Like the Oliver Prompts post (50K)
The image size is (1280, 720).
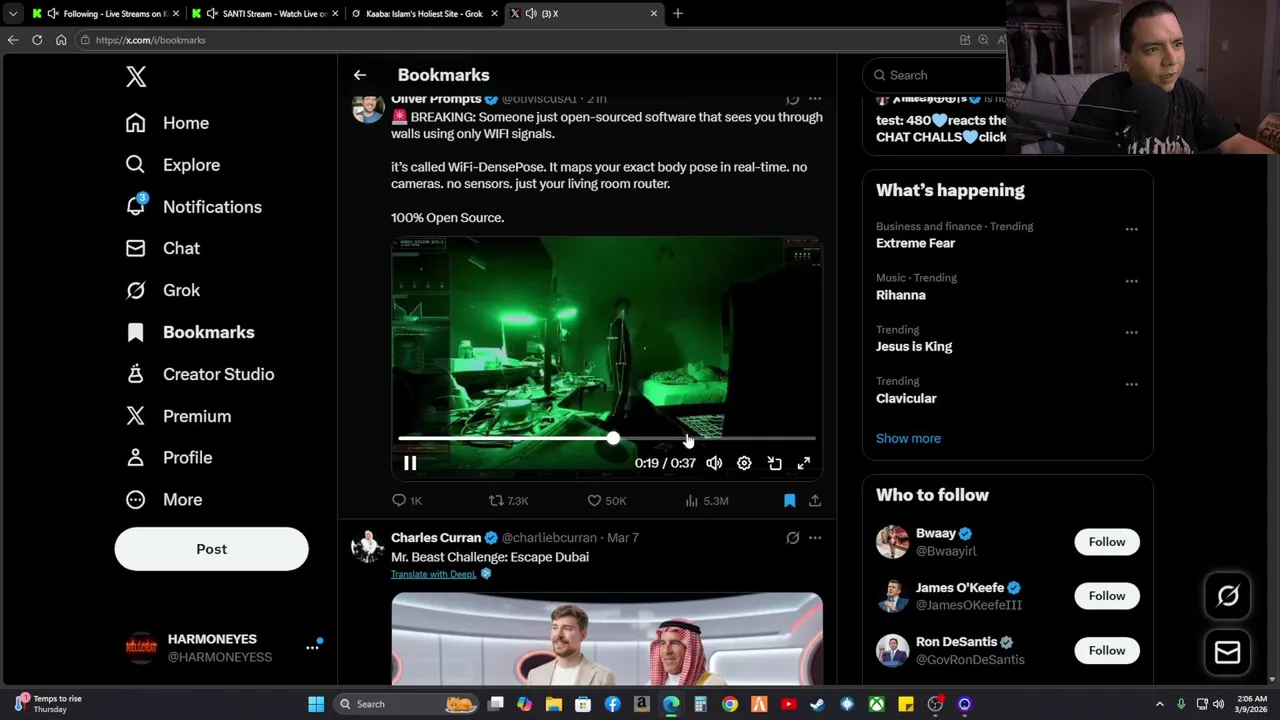(x=606, y=500)
